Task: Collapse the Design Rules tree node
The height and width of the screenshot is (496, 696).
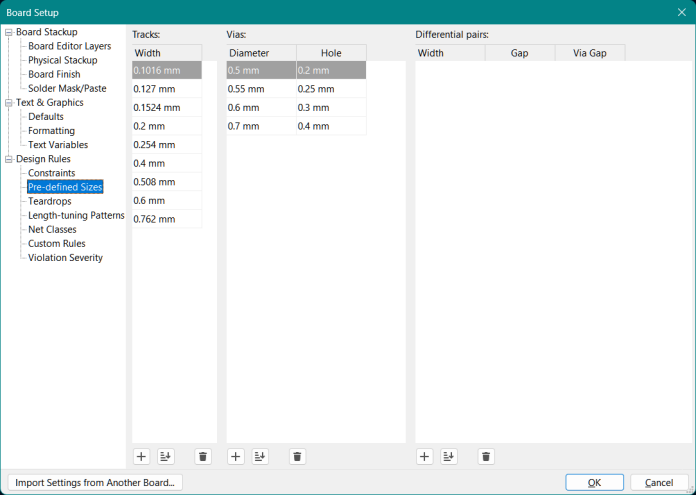Action: pos(9,159)
